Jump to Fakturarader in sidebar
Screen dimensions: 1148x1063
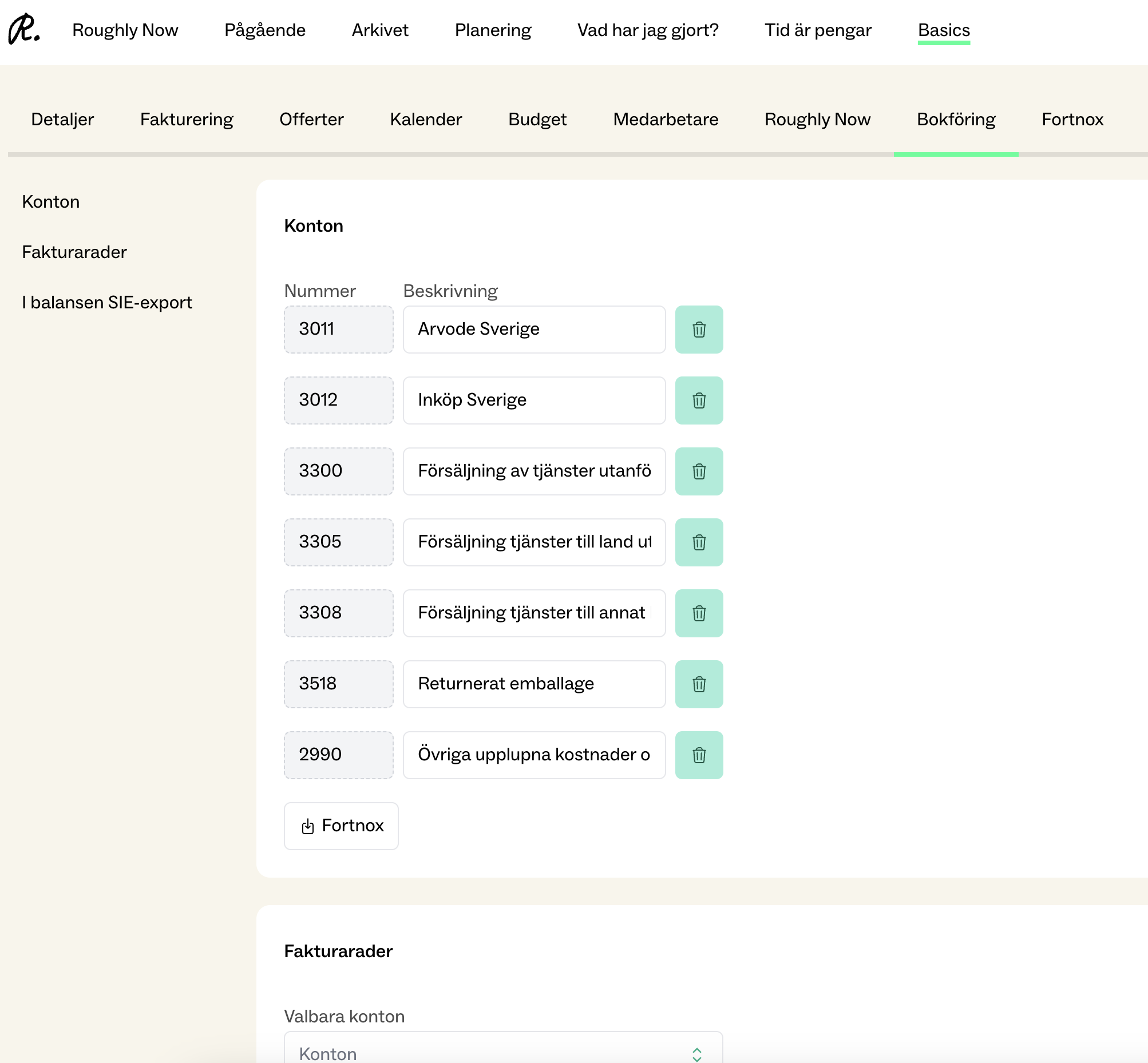tap(74, 252)
